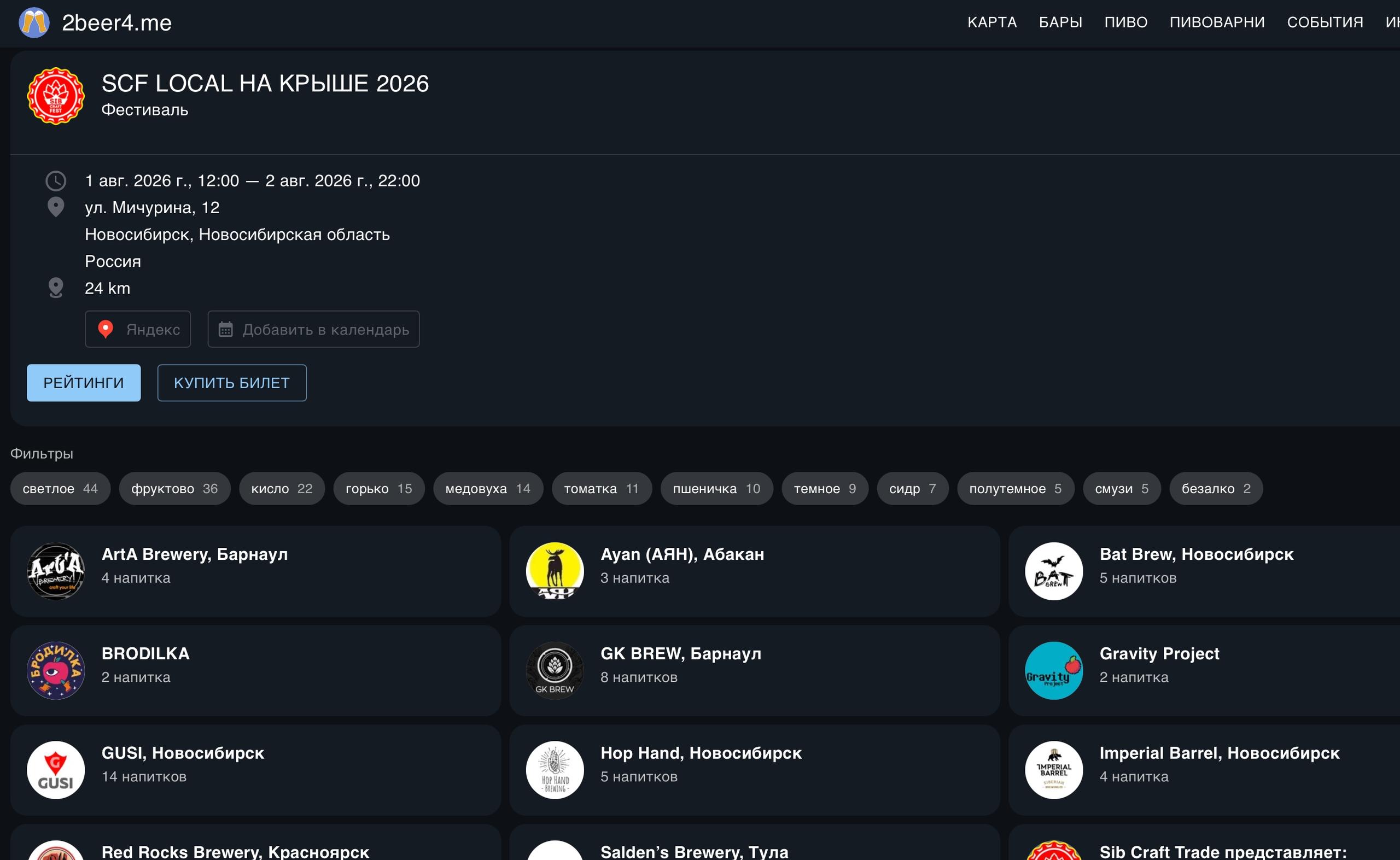This screenshot has height=860, width=1400.
Task: Open Imperial Barrel, Новосибирск card
Action: click(x=1204, y=770)
